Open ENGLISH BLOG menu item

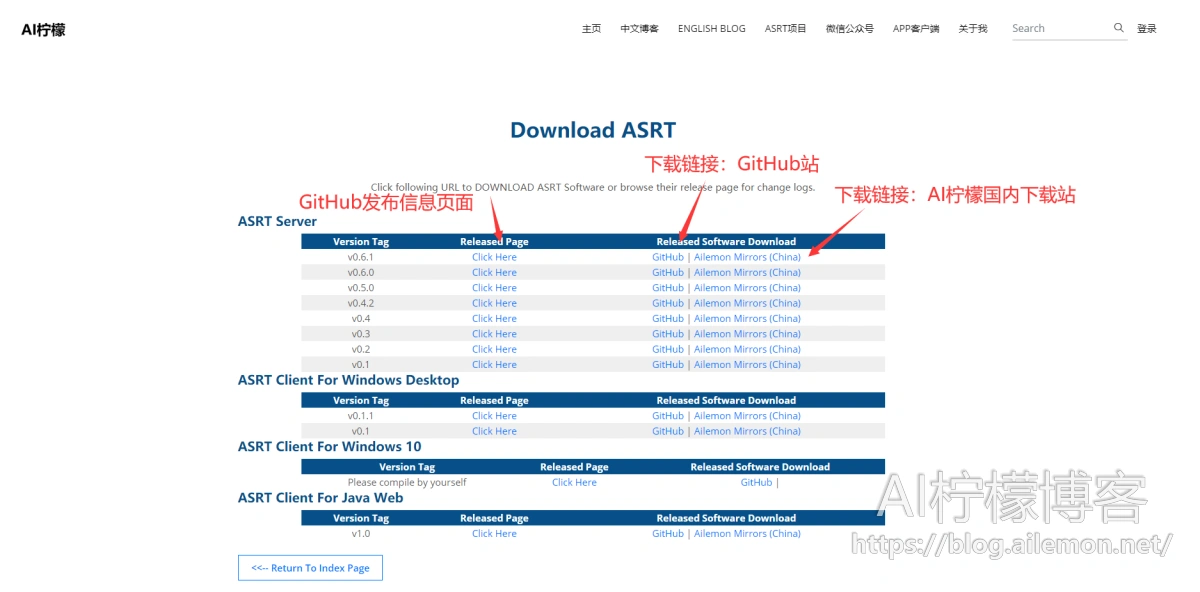[x=711, y=29]
